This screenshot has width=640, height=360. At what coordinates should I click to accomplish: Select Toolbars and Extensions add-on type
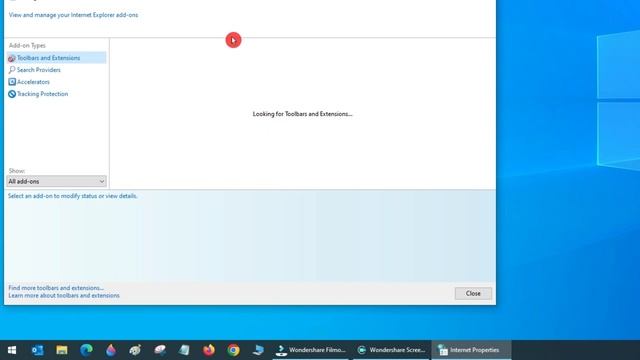coord(56,58)
